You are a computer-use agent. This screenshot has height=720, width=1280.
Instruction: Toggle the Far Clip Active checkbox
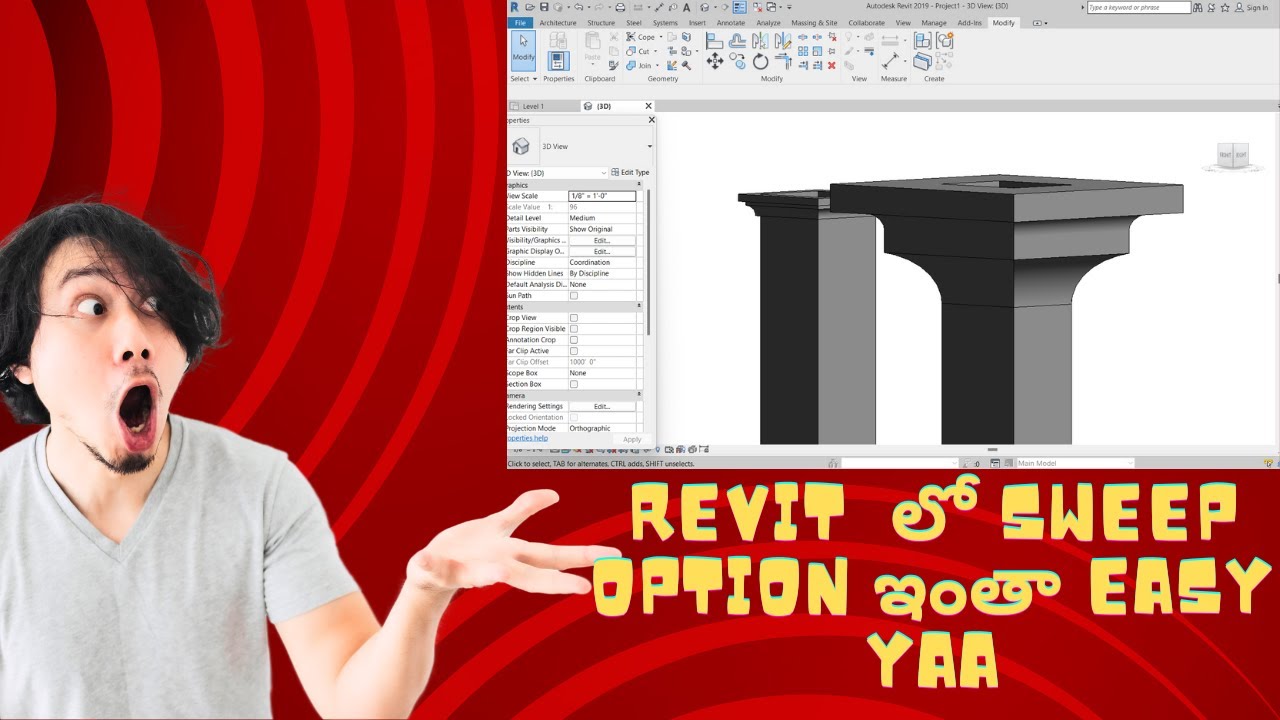coord(574,351)
